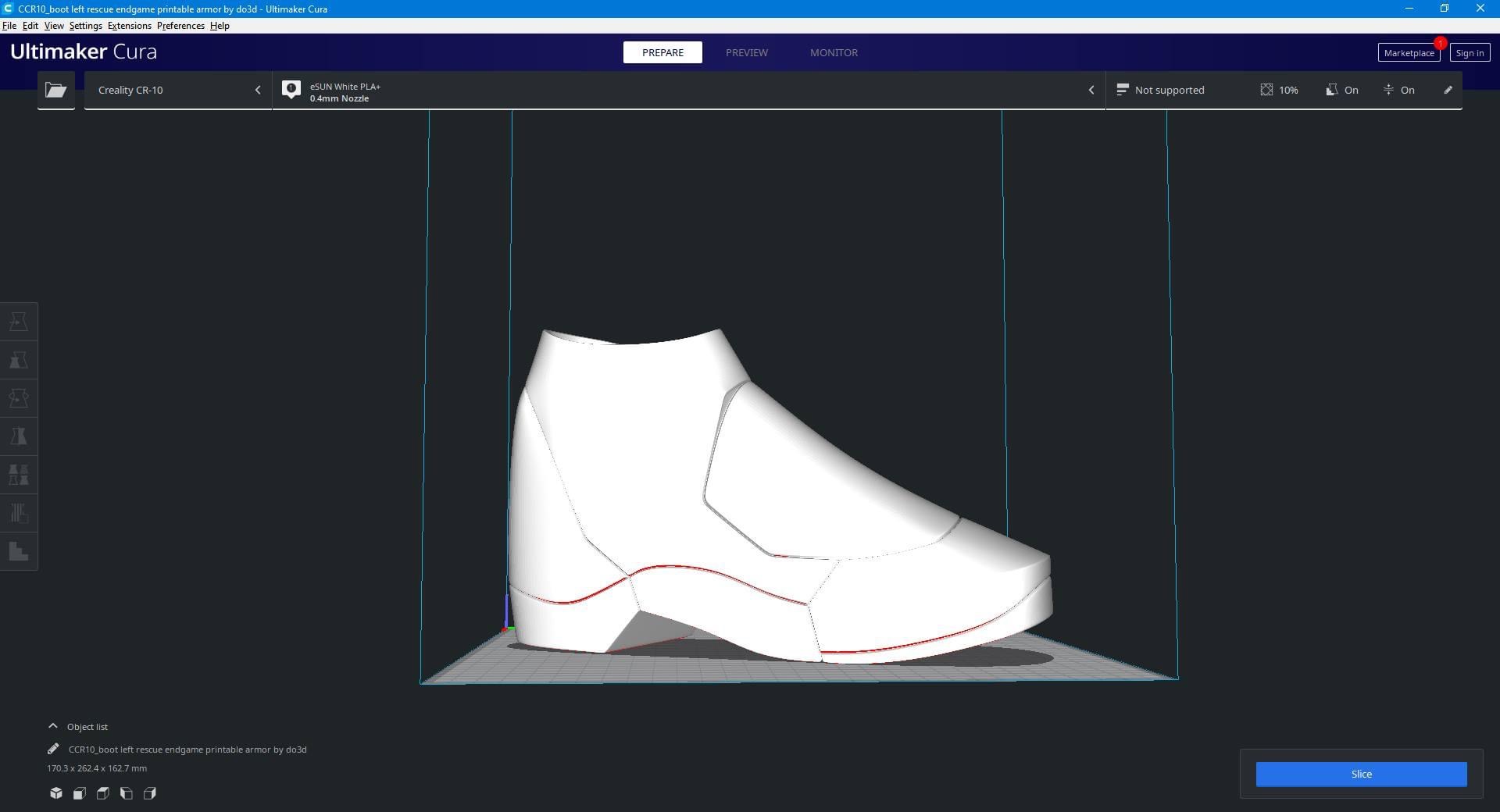
Task: Switch to the MONITOR stage
Action: pos(834,52)
